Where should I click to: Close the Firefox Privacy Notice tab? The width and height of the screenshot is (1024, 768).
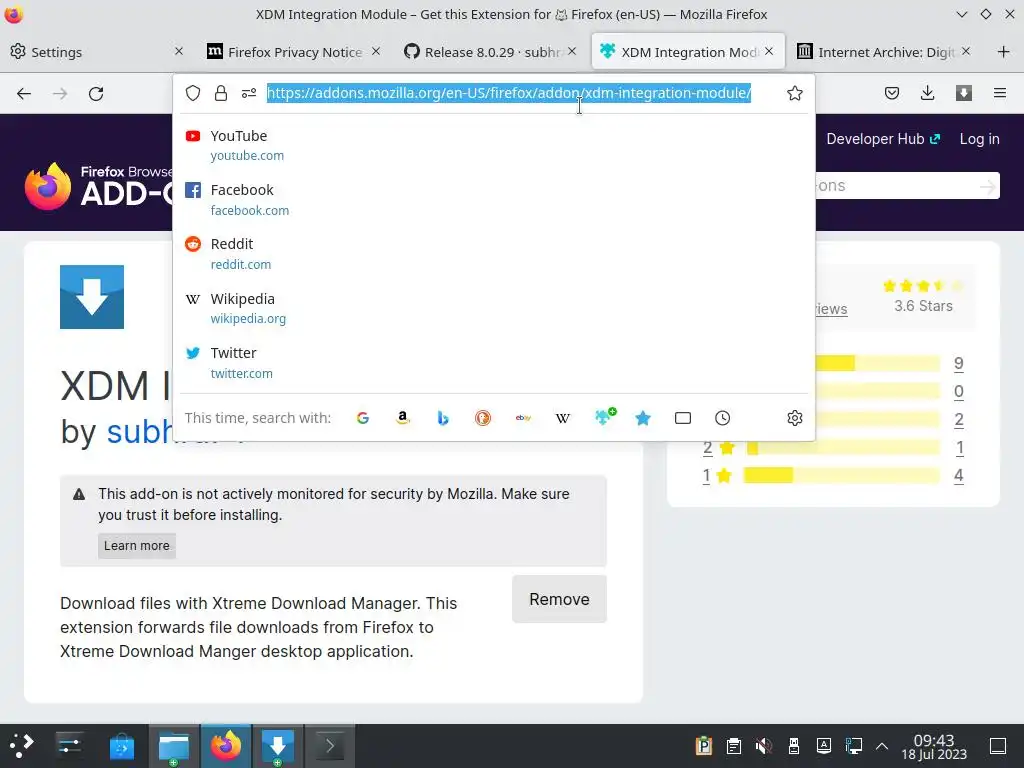376,51
